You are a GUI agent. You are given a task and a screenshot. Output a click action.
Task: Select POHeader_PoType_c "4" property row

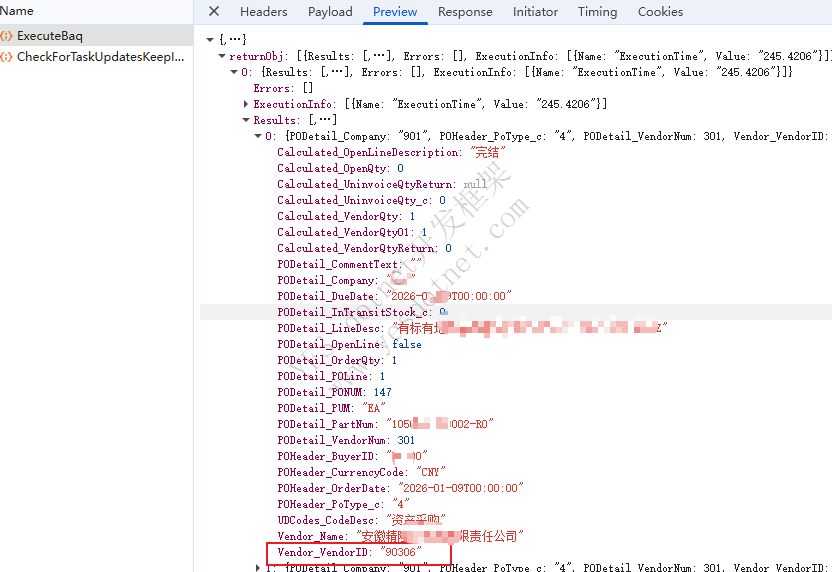343,504
